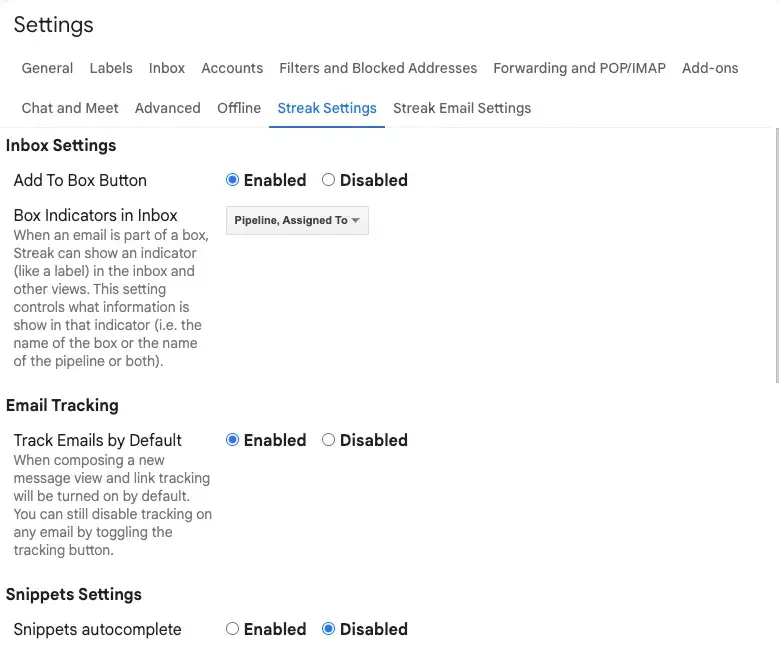Enable Track Emails by Default
The image size is (779, 664).
pos(233,440)
